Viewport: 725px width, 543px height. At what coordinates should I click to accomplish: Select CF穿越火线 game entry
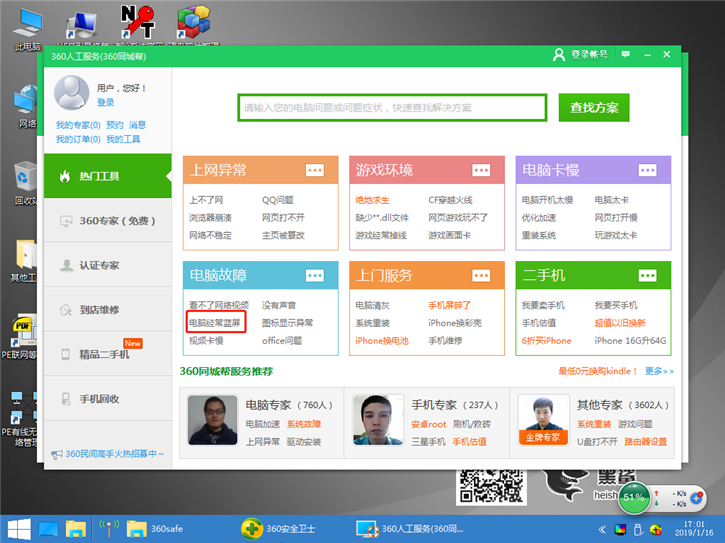coord(450,200)
